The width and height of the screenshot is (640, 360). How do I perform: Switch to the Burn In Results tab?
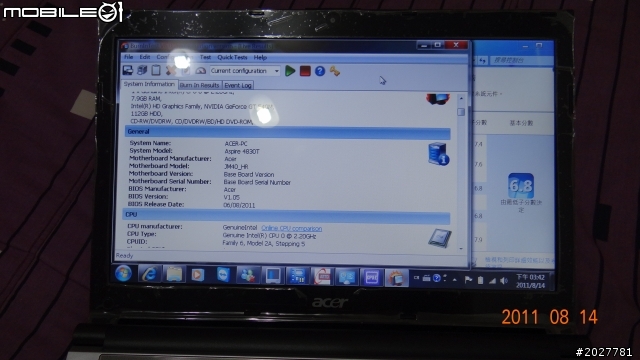(200, 85)
